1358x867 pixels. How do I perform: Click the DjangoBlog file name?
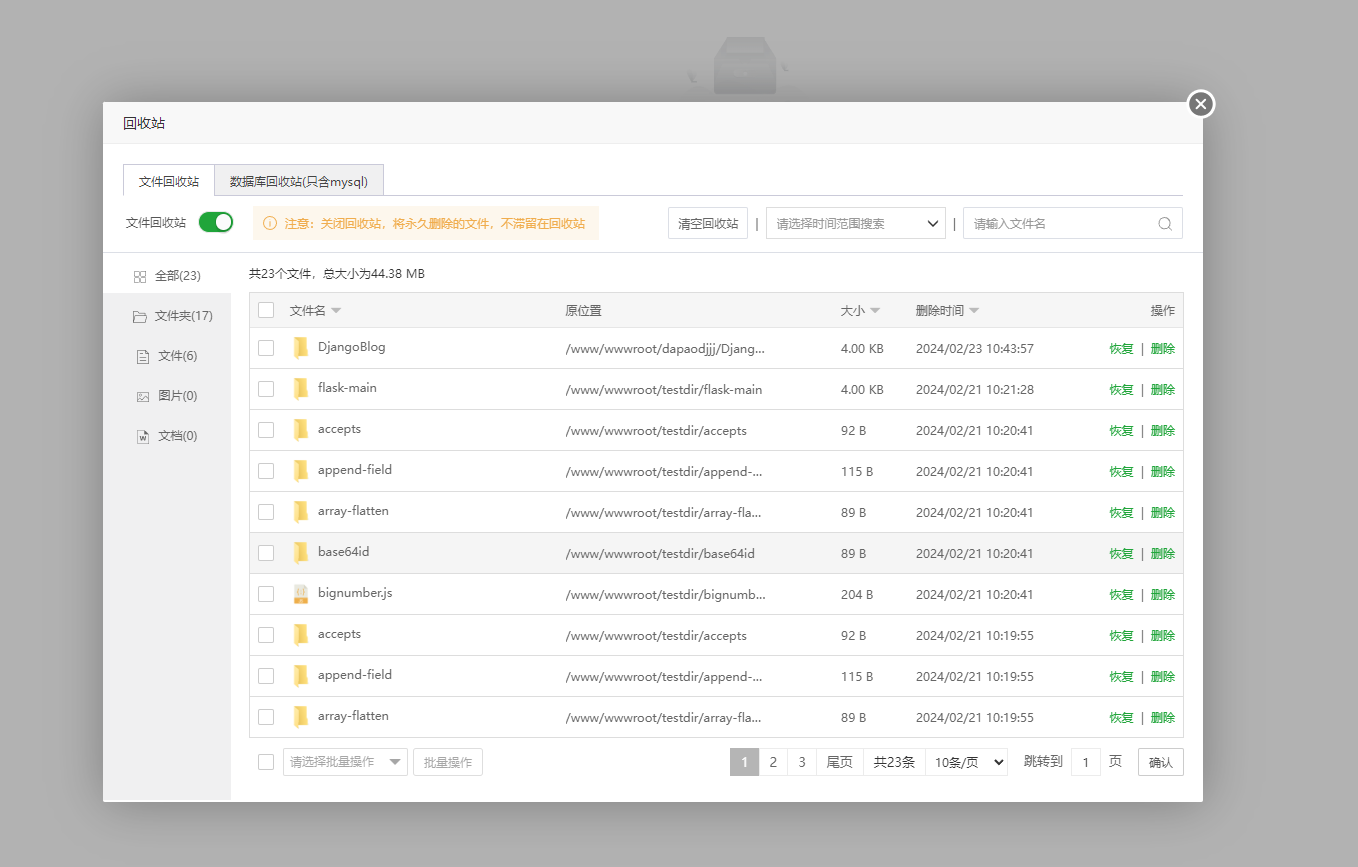coord(352,347)
